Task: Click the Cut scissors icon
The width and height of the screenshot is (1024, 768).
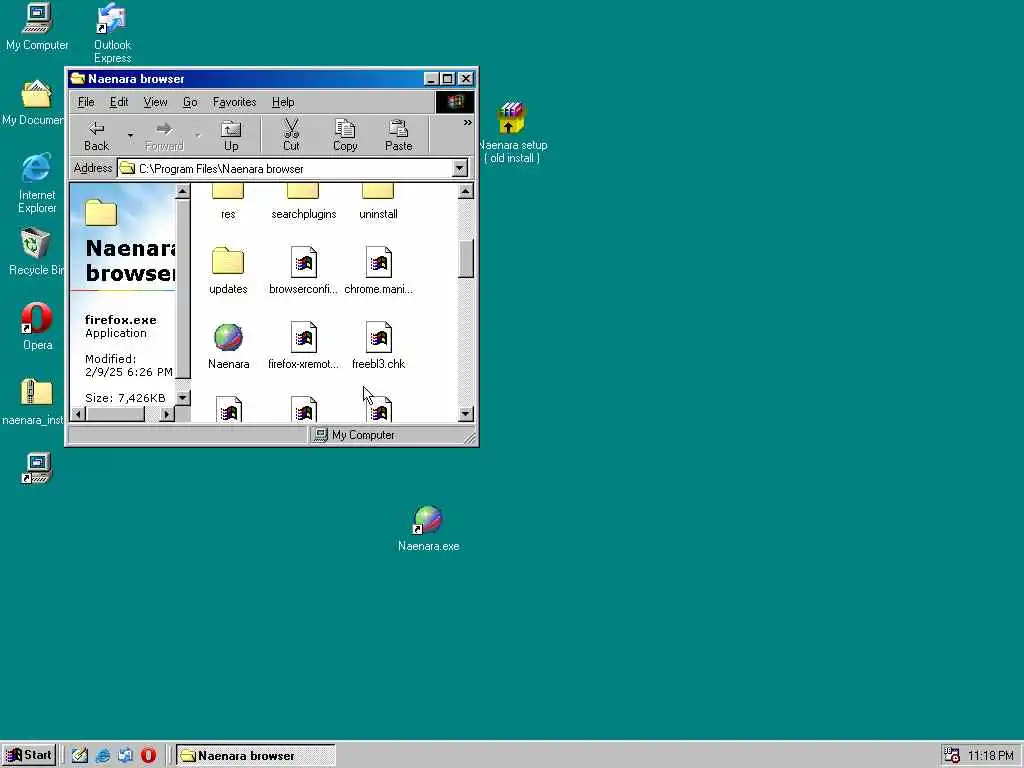Action: tap(291, 136)
